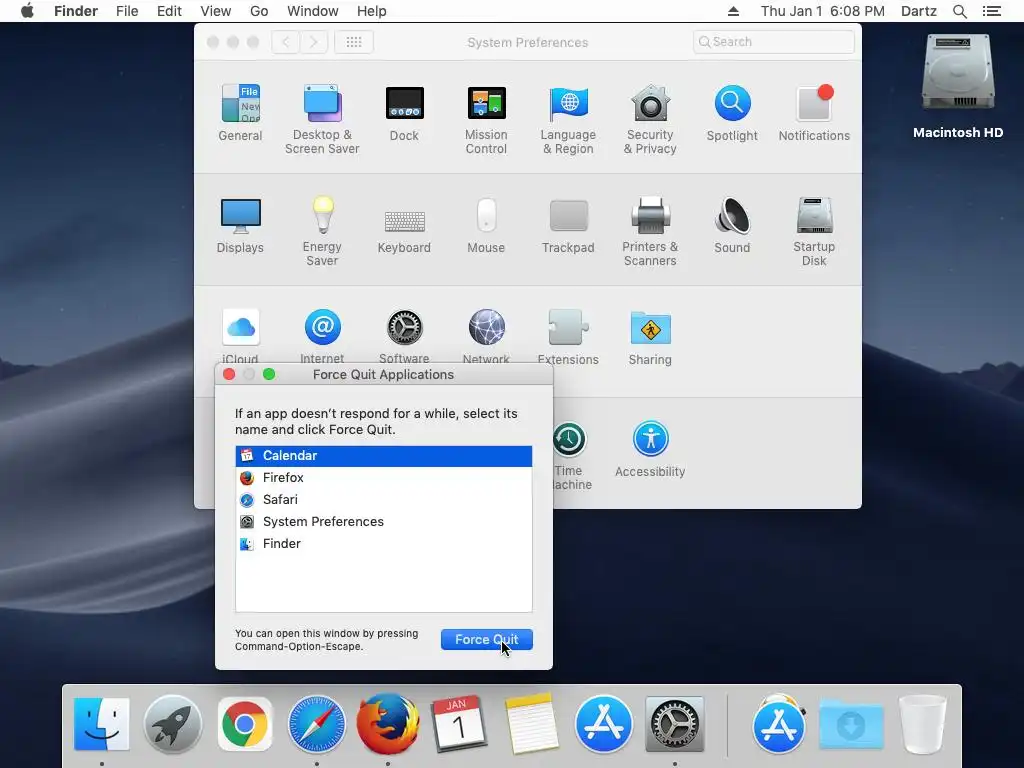Open the Finder menu

[76, 11]
